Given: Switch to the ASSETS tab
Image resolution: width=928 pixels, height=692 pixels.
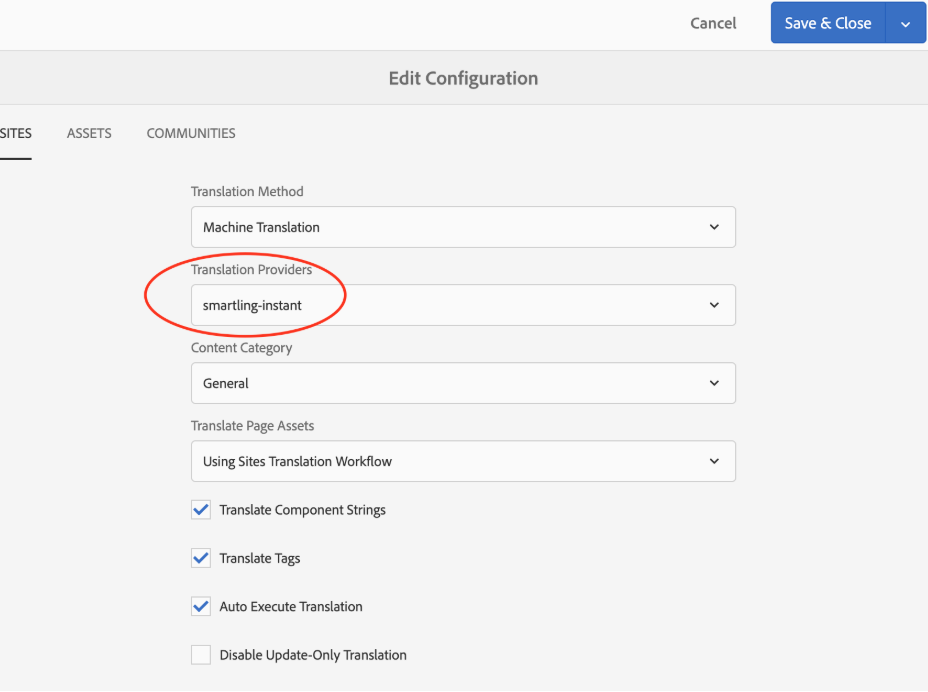Looking at the screenshot, I should (x=89, y=133).
